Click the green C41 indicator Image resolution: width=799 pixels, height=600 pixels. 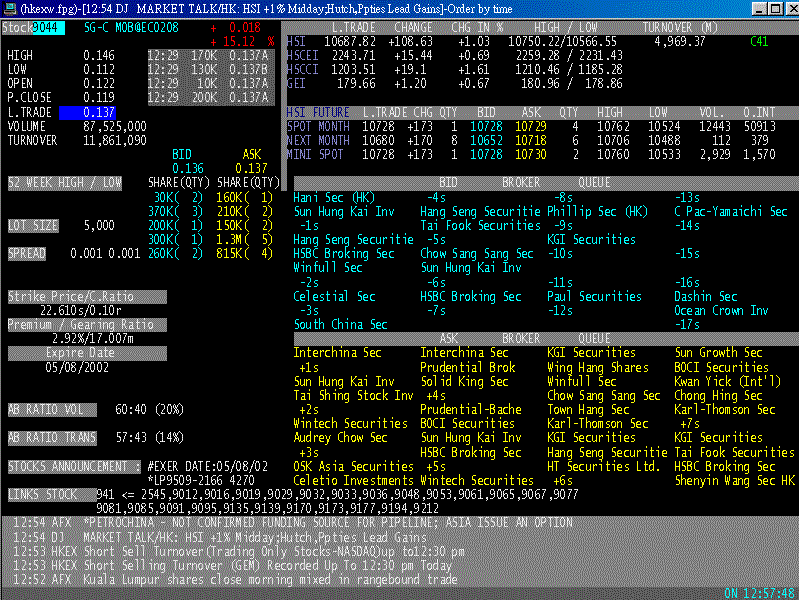pos(759,42)
